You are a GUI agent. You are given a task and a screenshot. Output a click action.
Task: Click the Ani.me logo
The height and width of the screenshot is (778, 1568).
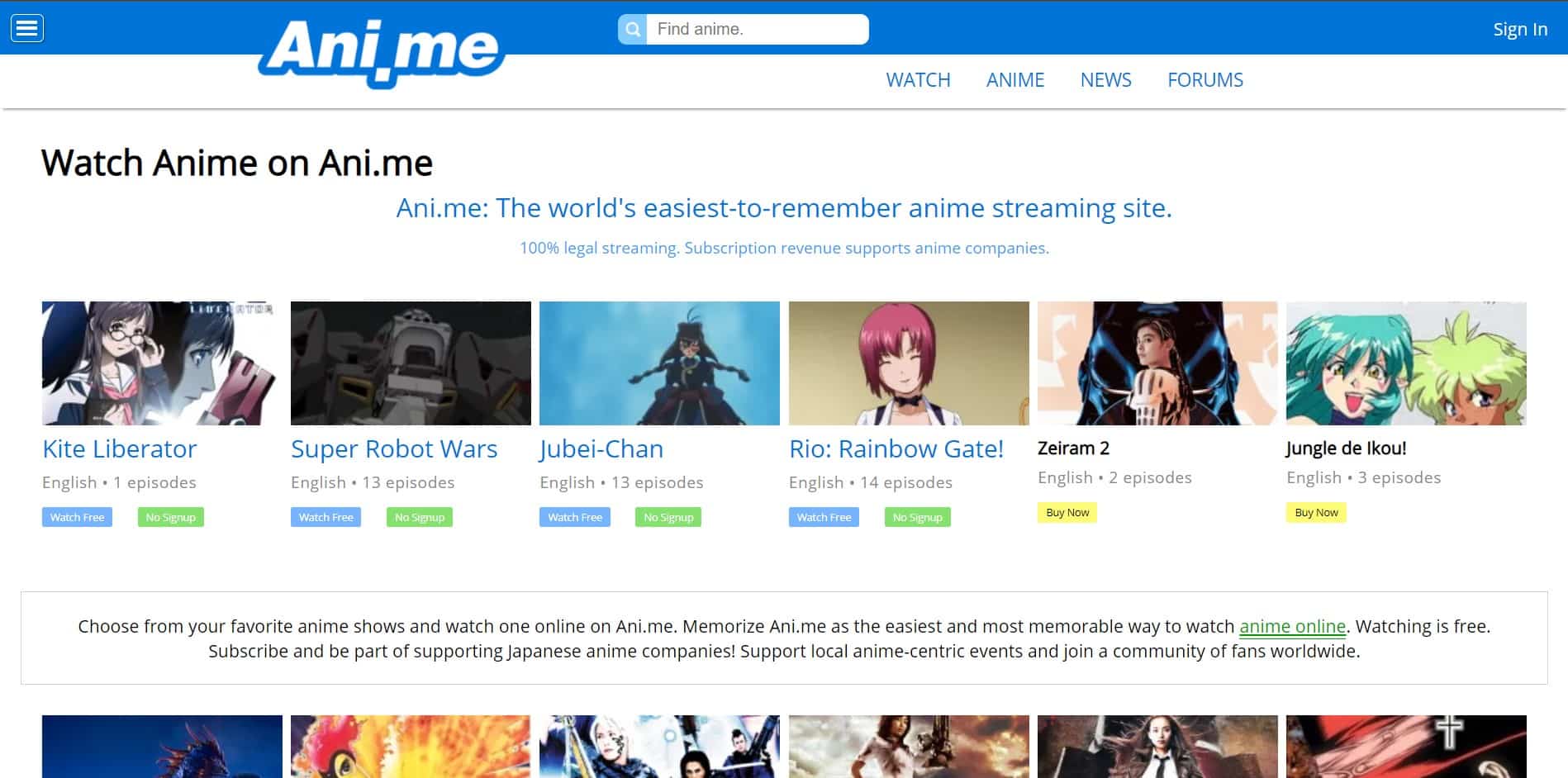pyautogui.click(x=382, y=53)
